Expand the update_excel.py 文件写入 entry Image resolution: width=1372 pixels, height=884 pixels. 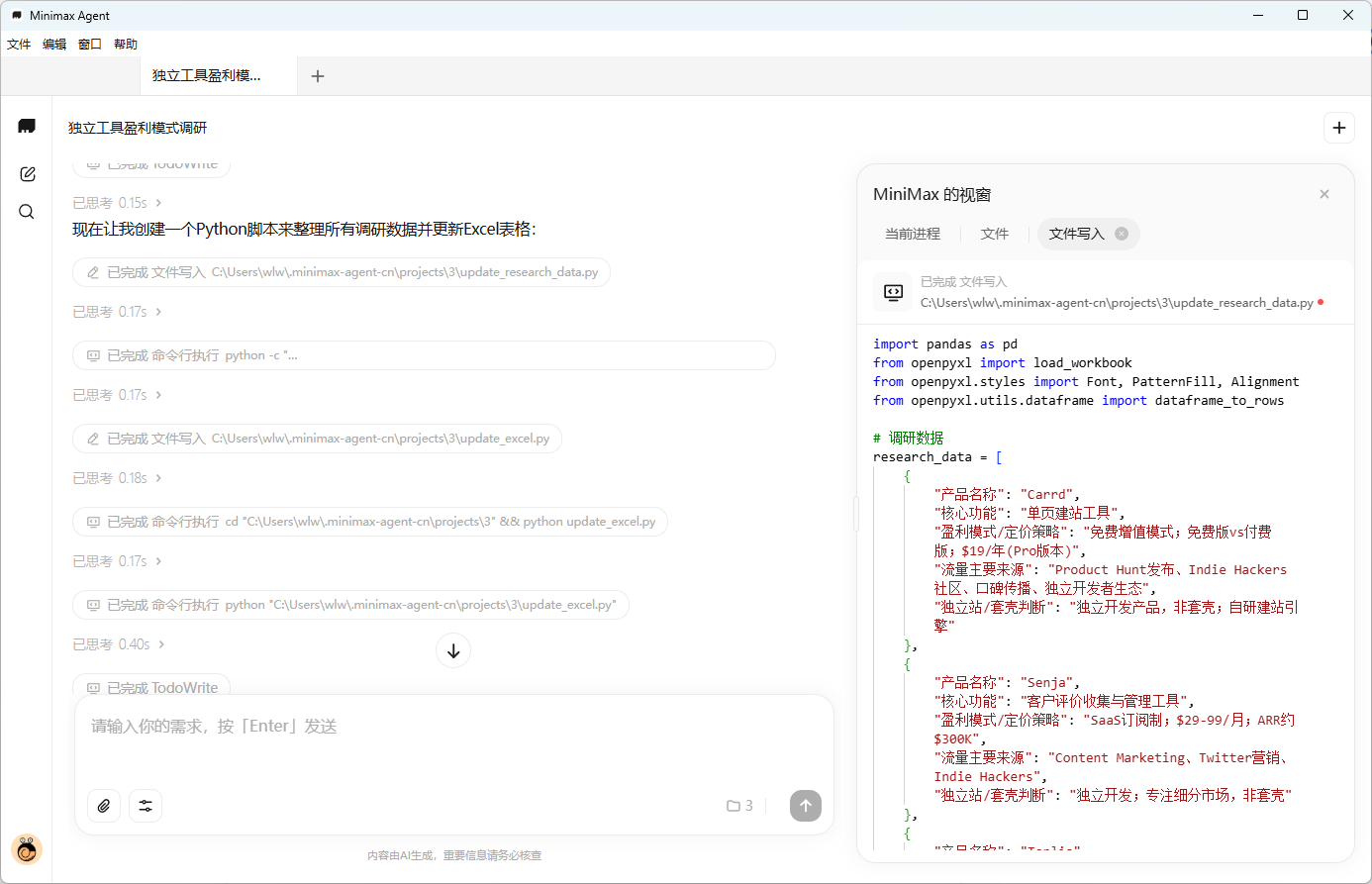pyautogui.click(x=317, y=438)
